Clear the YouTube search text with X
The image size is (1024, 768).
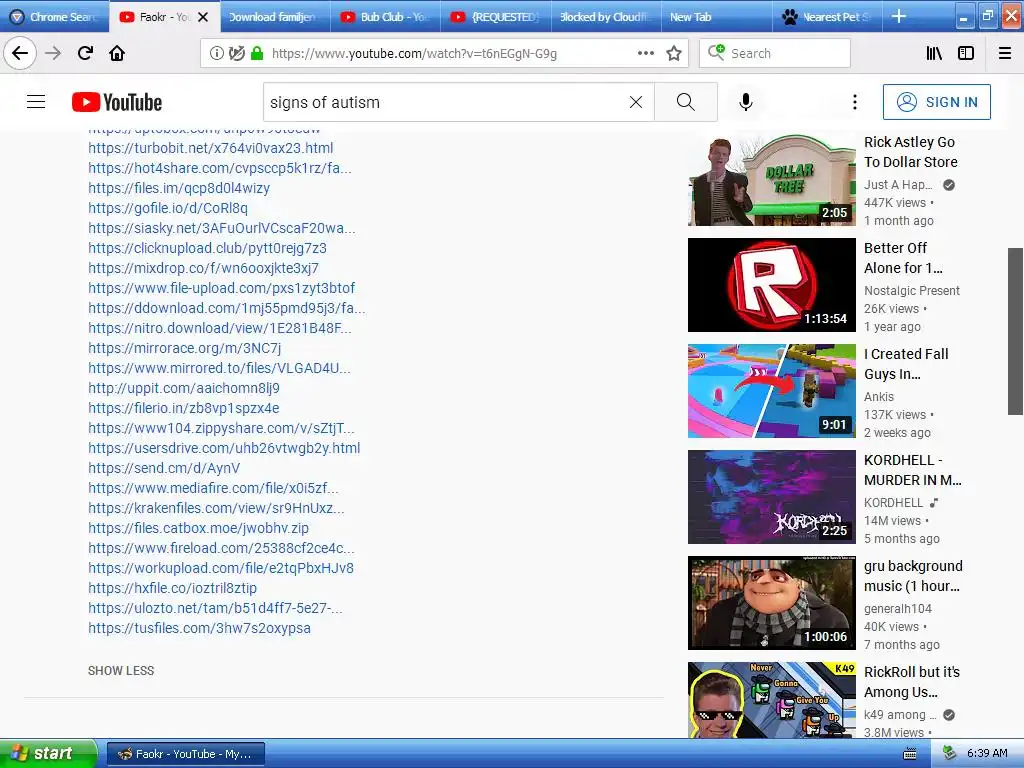click(x=635, y=102)
